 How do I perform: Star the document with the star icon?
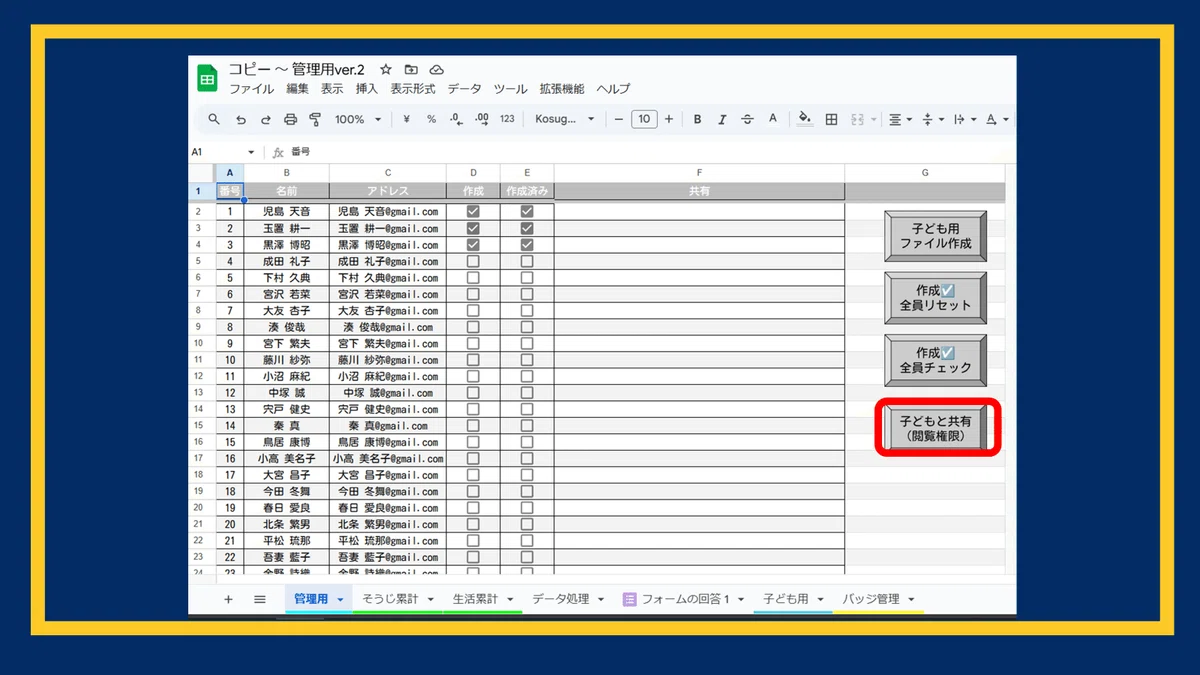(x=386, y=70)
